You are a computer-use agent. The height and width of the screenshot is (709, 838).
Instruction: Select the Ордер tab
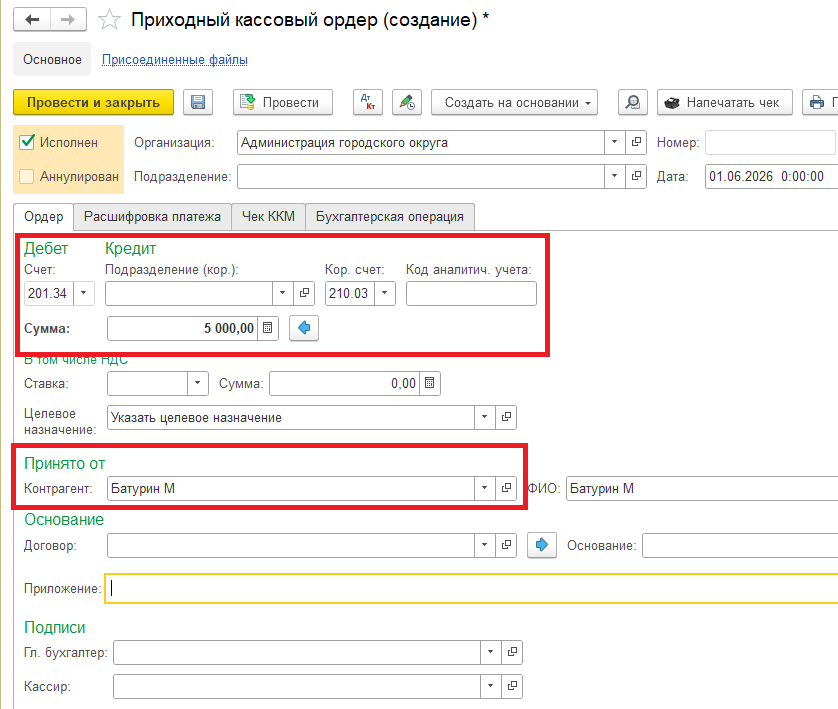point(43,216)
